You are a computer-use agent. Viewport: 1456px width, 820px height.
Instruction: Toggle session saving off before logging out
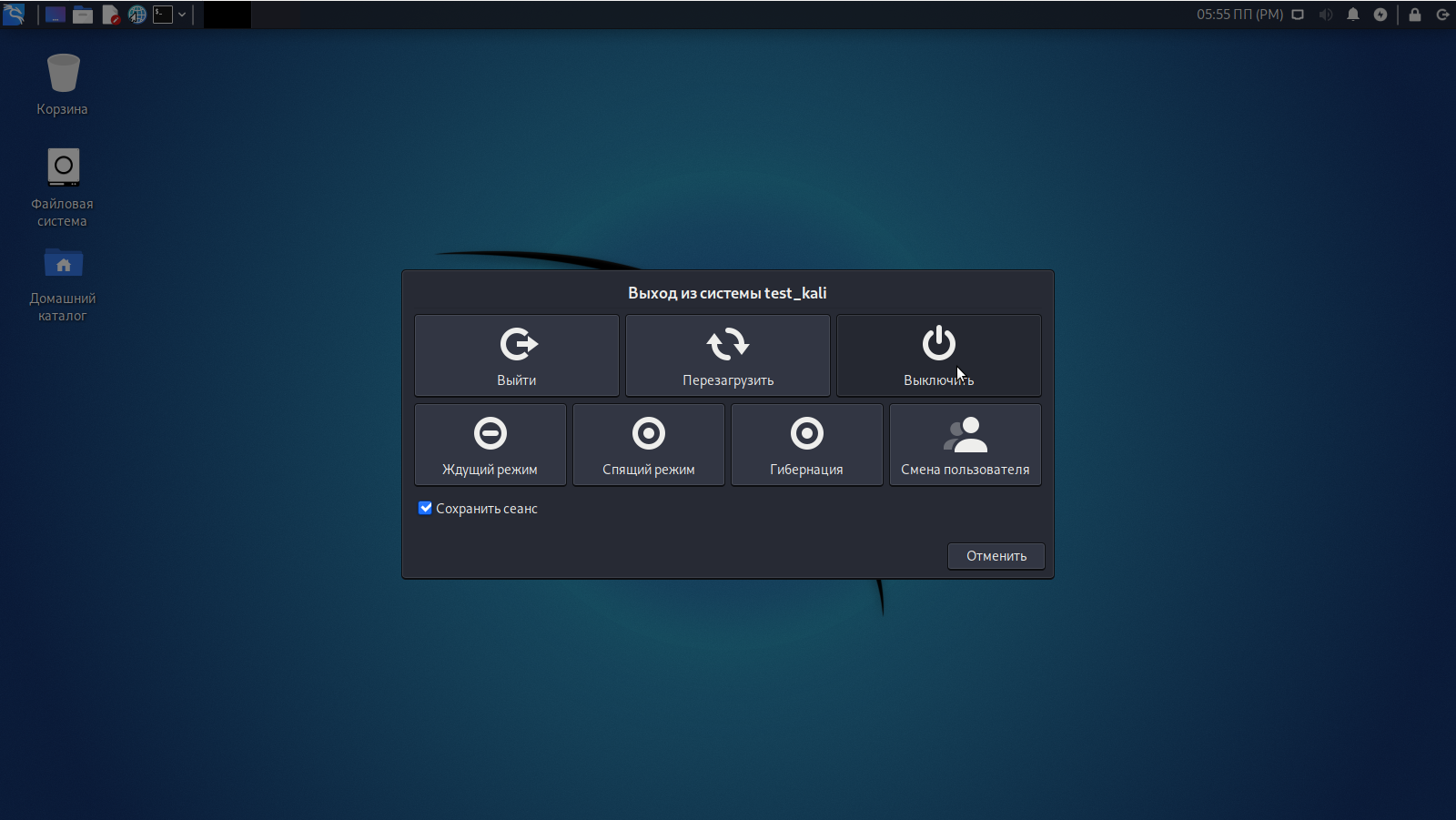coord(425,508)
